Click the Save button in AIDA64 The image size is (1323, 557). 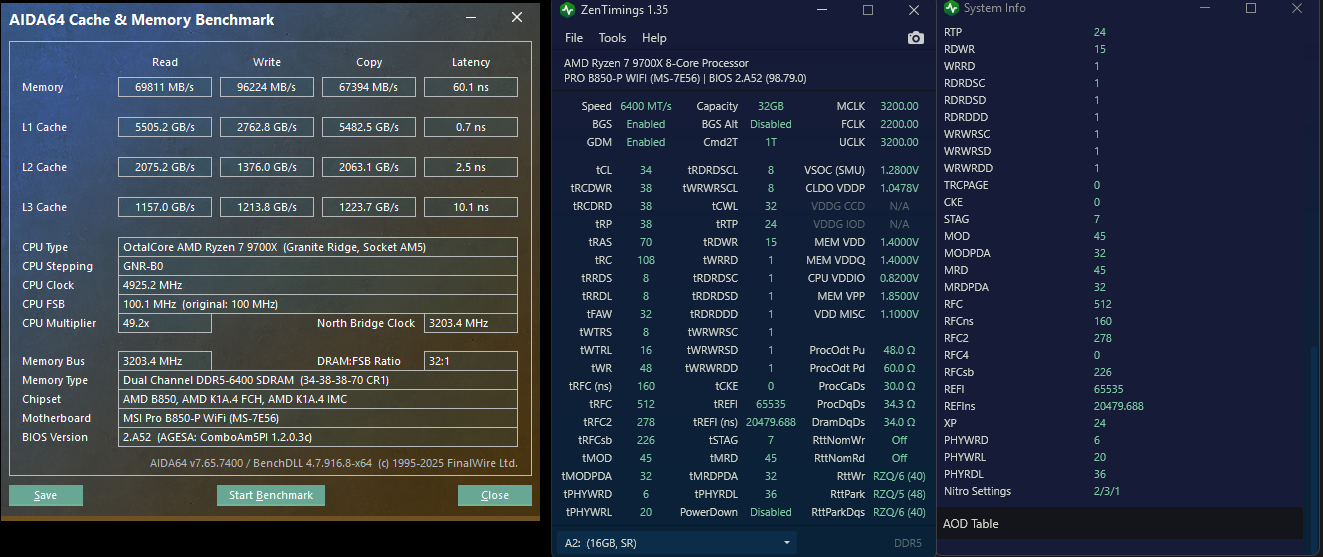point(46,495)
